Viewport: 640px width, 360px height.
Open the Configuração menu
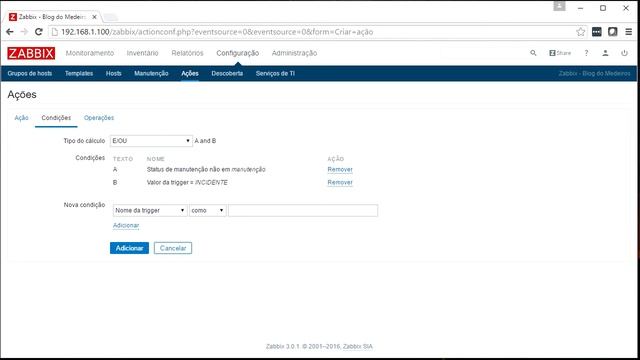pyautogui.click(x=238, y=53)
